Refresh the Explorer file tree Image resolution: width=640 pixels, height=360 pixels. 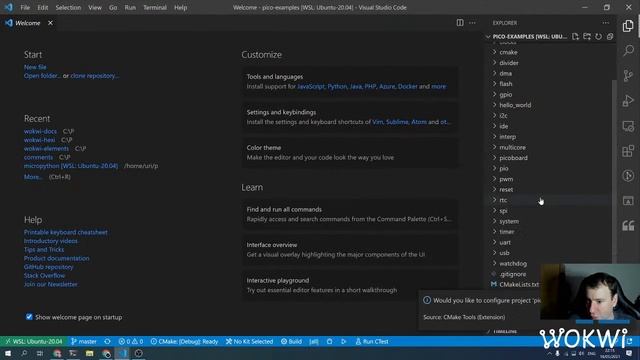598,36
